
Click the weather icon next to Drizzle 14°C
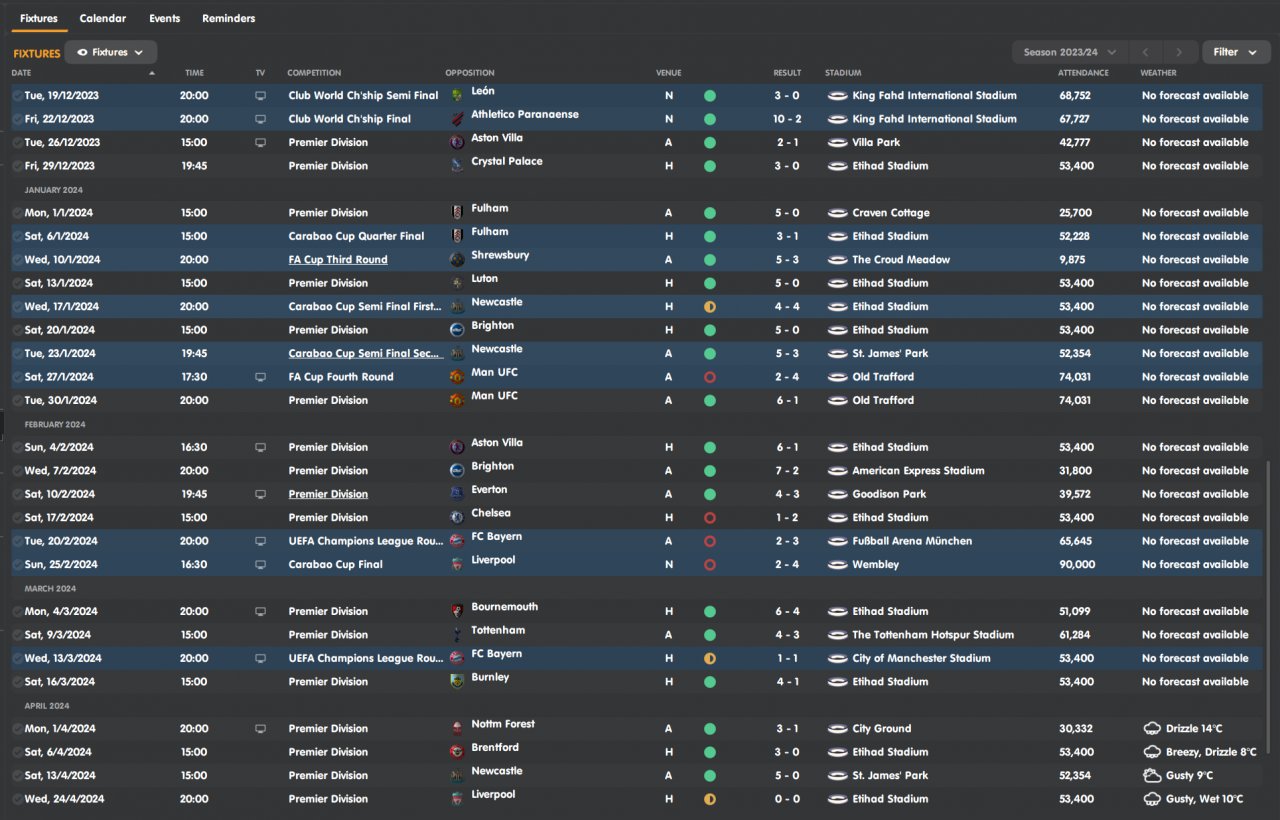(x=1152, y=729)
